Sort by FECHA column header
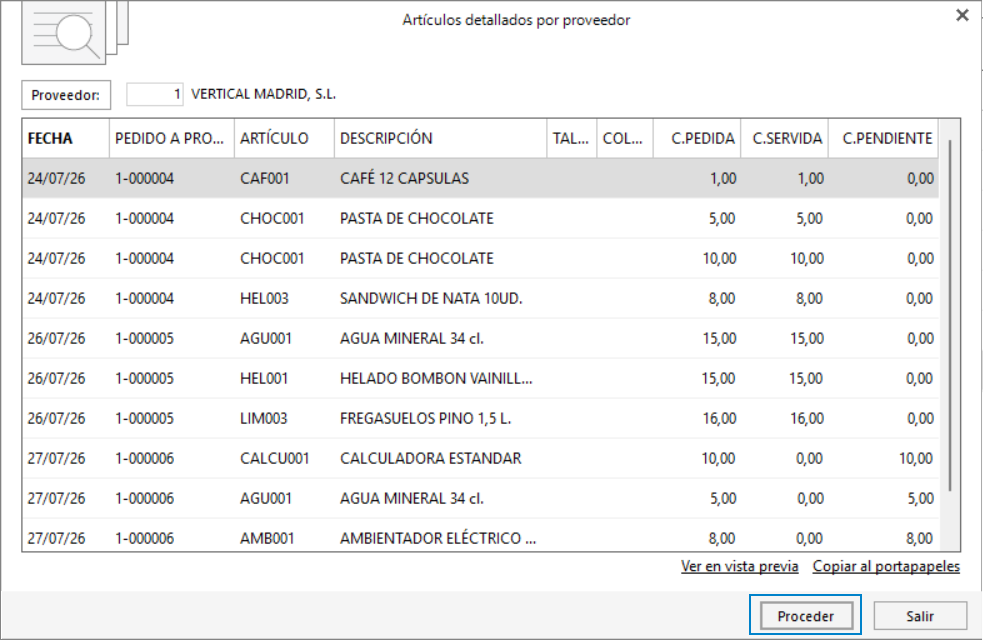Image resolution: width=983 pixels, height=640 pixels. tap(65, 139)
